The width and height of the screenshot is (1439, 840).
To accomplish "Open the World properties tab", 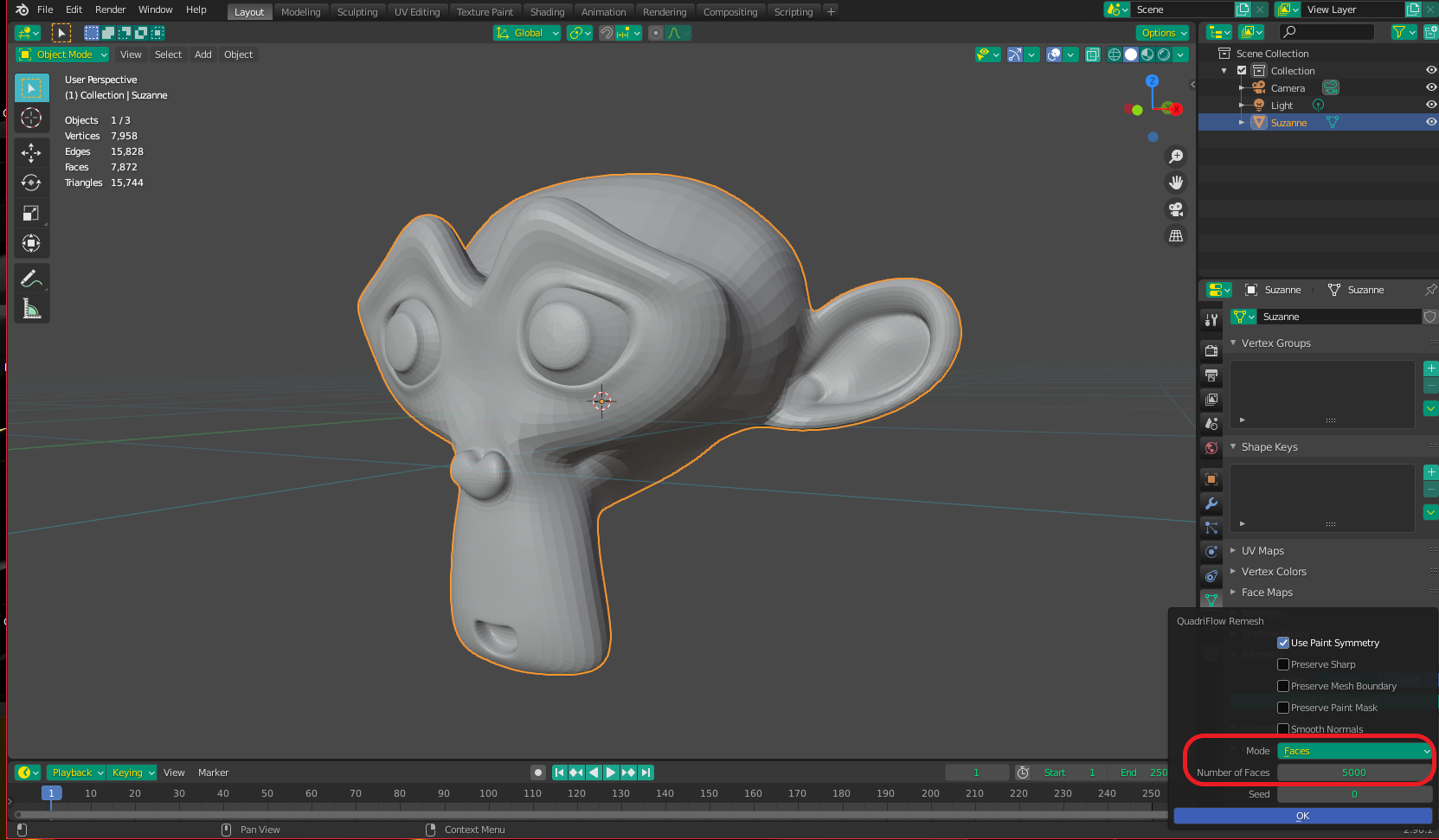I will (1211, 447).
